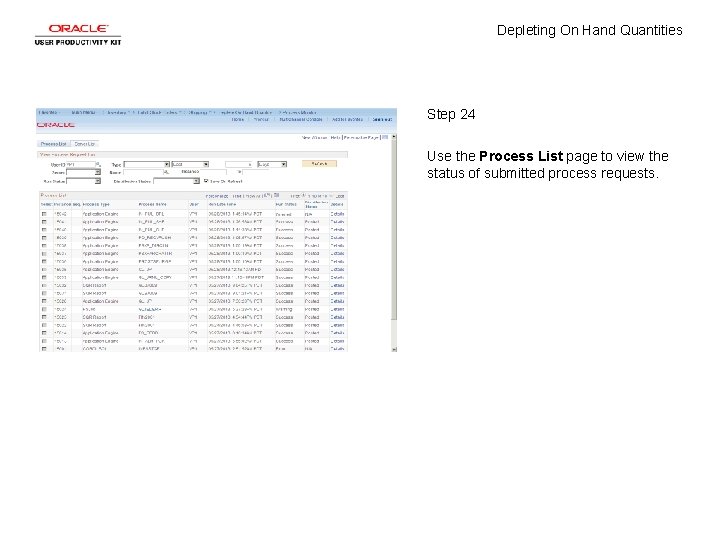Tick the Select checkbox for PO_RECVPUSH process
This screenshot has width=720, height=540.
pos(44,238)
